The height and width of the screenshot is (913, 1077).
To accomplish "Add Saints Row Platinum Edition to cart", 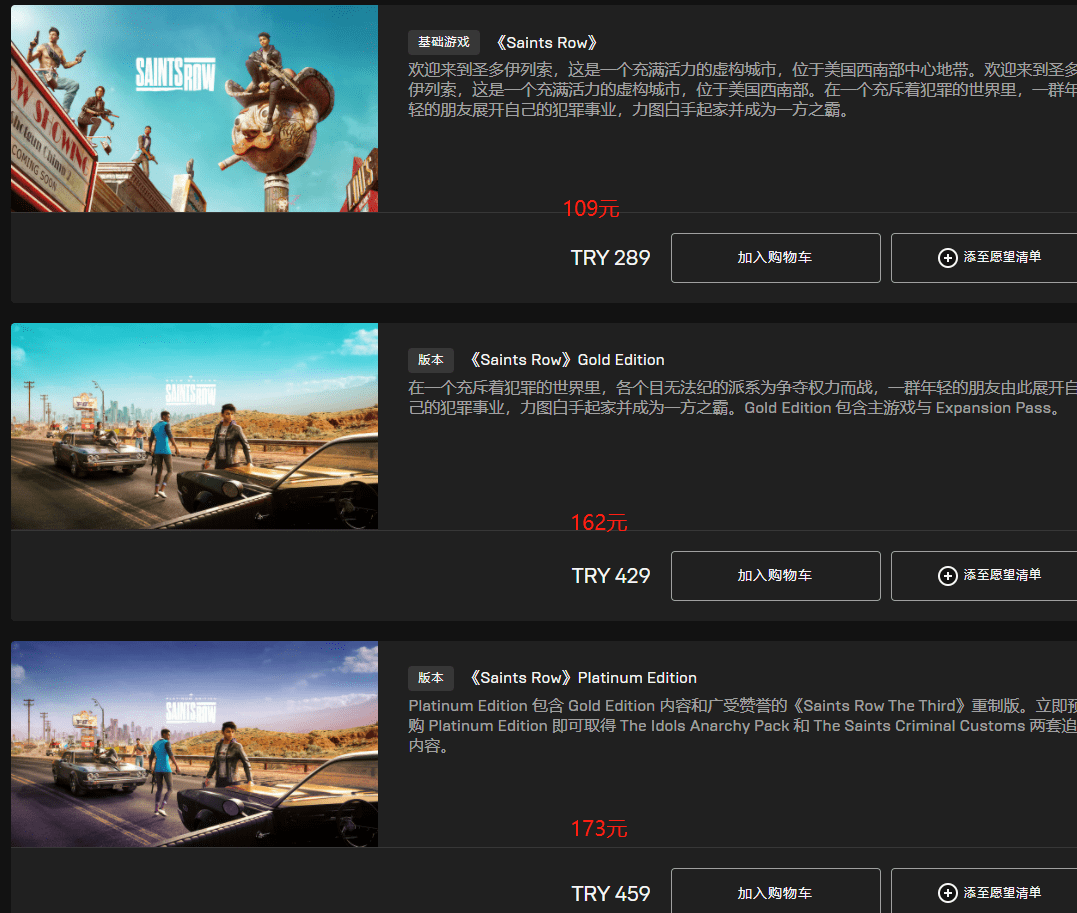I will (775, 892).
